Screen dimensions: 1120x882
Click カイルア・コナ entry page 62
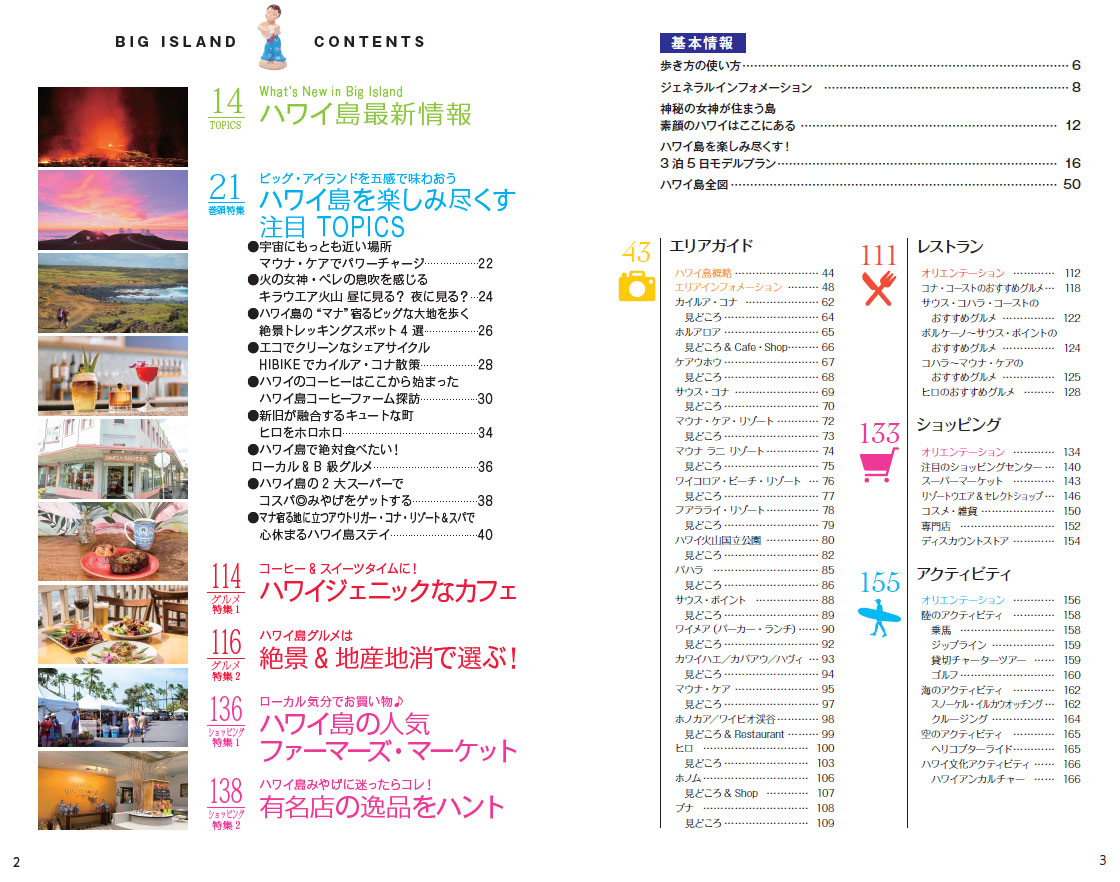pos(754,302)
